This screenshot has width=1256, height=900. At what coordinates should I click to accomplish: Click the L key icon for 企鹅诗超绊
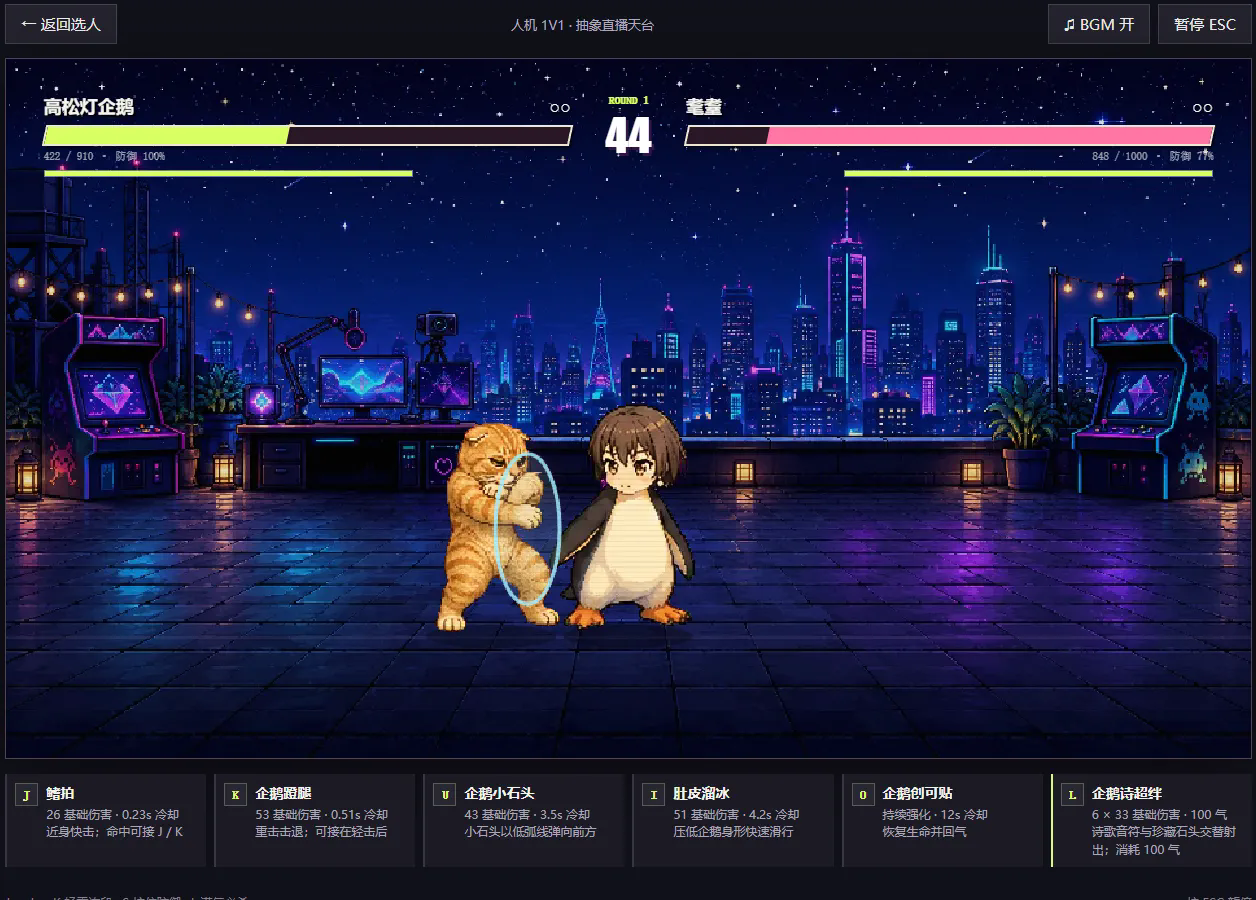click(1072, 795)
